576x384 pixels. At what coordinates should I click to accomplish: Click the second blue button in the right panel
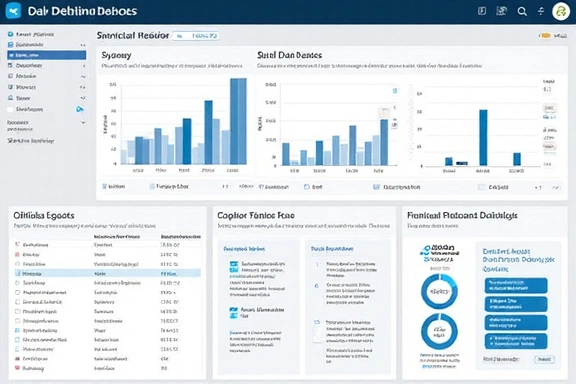coord(516,304)
